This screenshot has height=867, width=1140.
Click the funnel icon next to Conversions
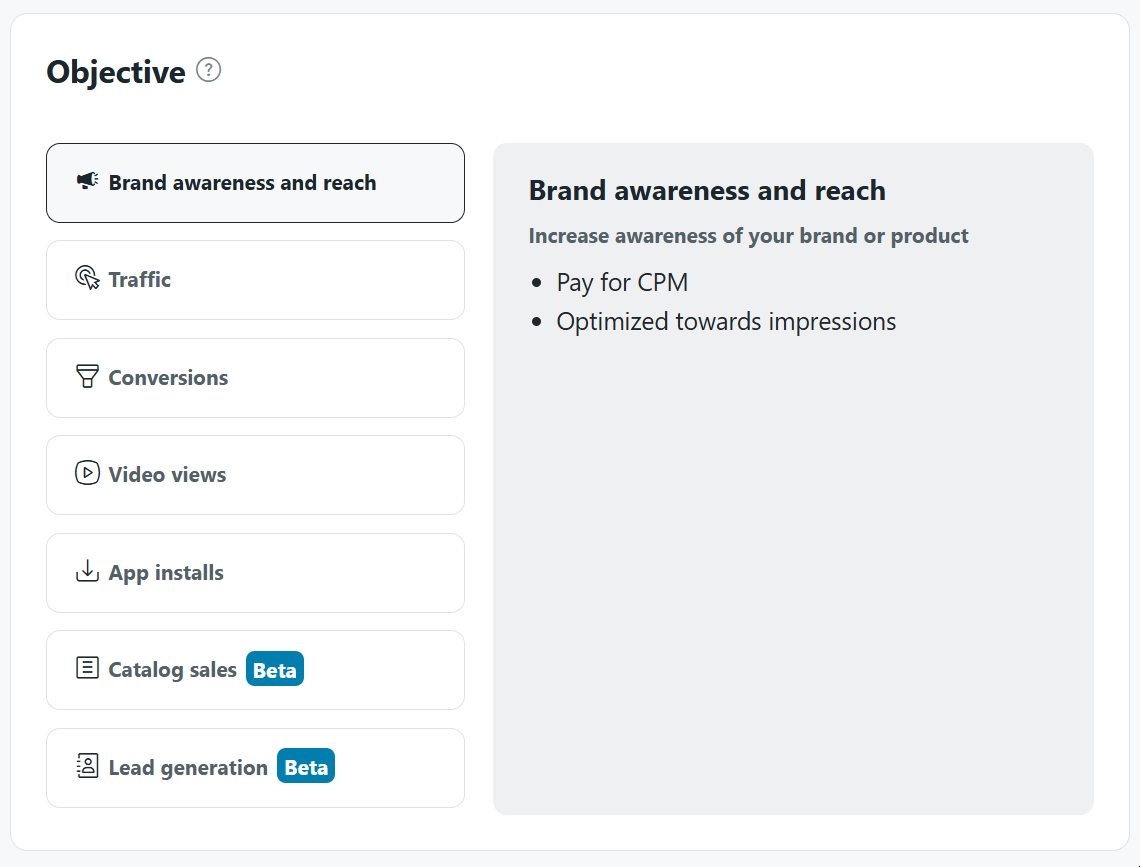tap(87, 376)
